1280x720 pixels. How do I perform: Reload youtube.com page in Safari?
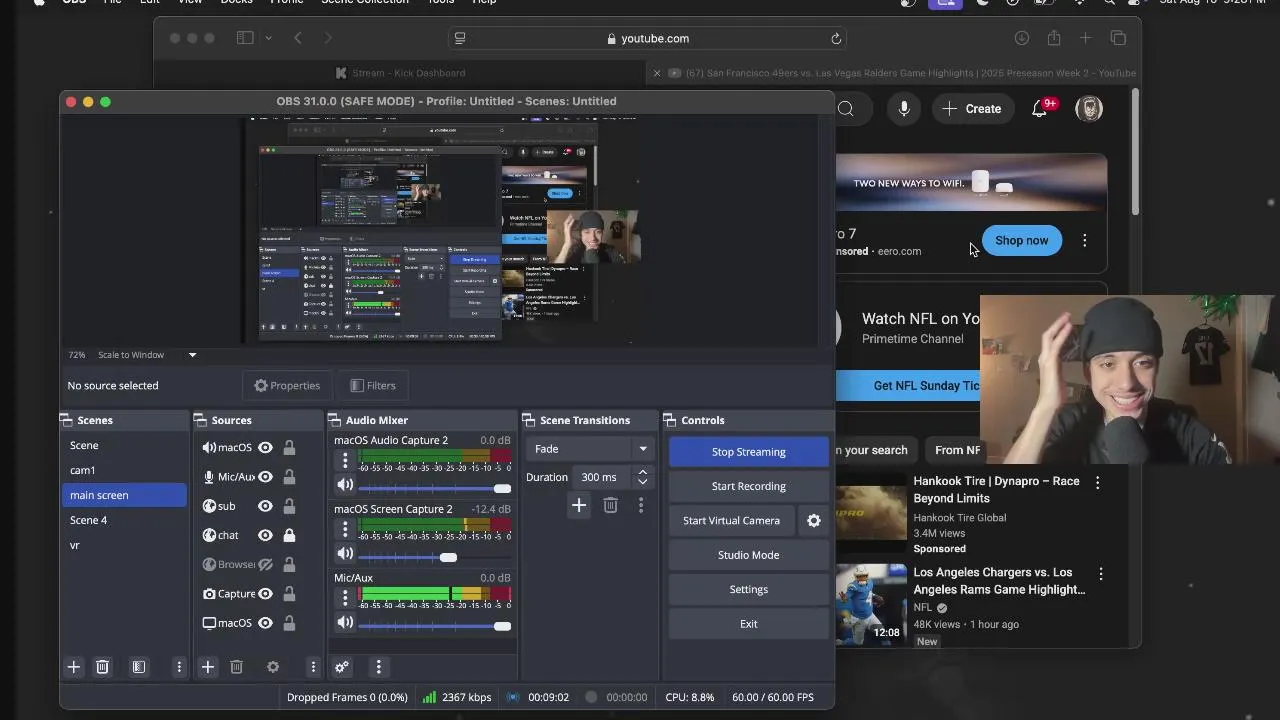(x=836, y=39)
